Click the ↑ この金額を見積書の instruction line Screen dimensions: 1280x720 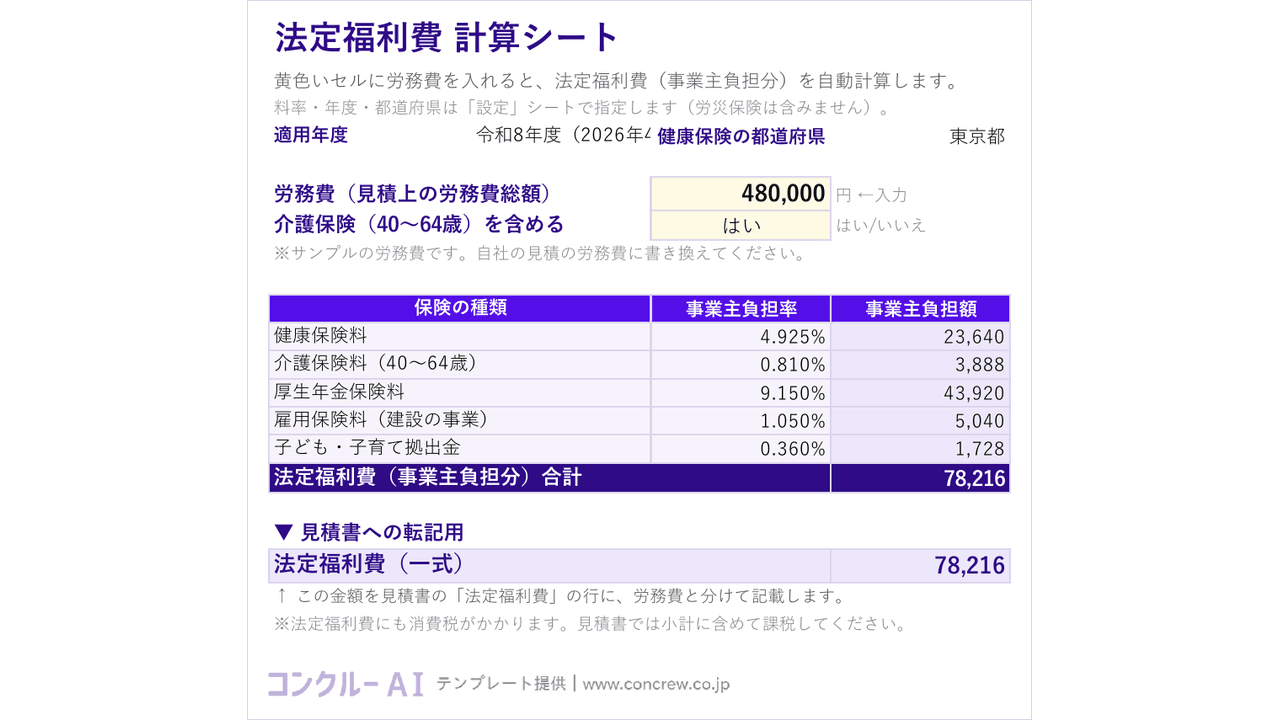coord(561,596)
